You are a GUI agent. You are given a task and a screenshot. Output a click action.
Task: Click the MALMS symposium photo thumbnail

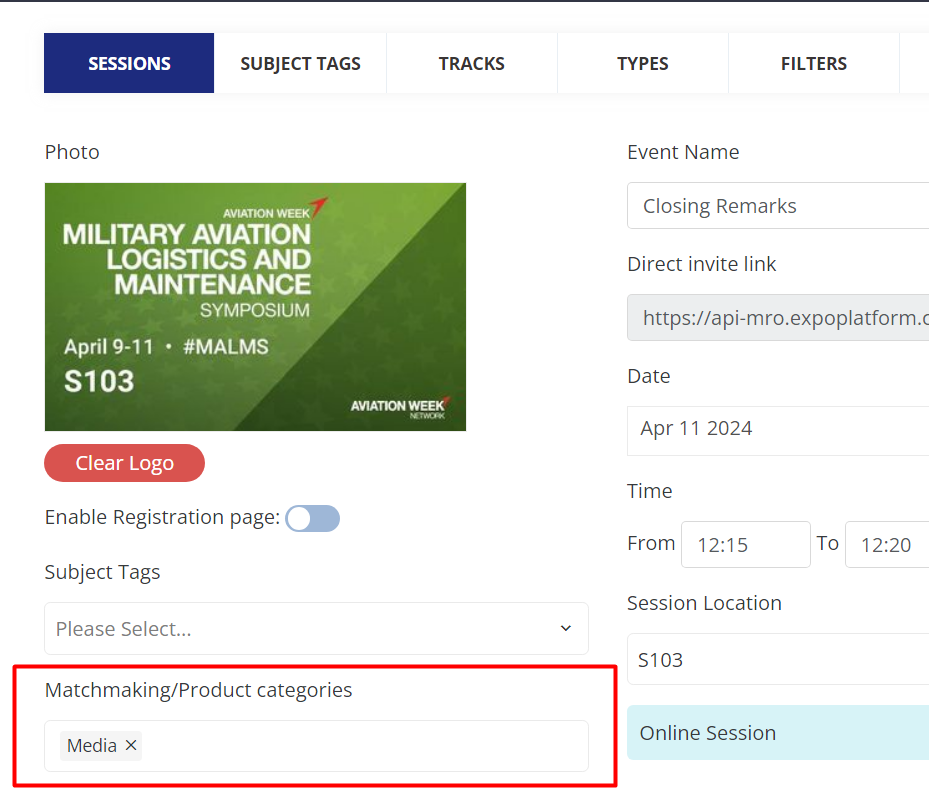(x=255, y=307)
